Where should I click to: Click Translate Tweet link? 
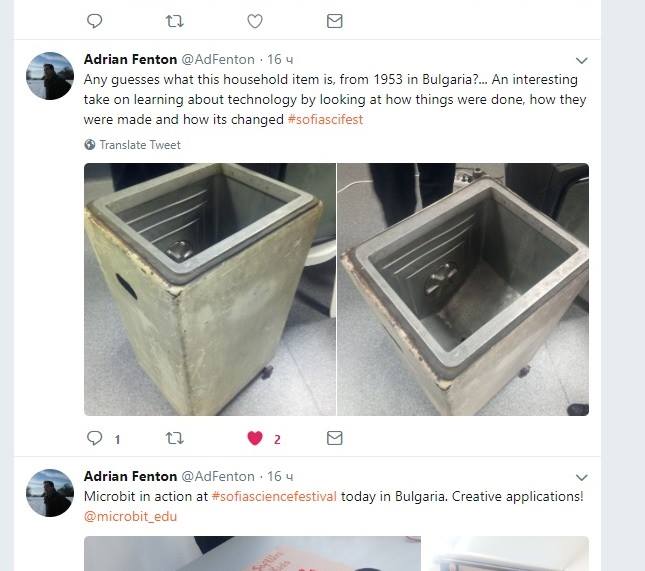(140, 145)
